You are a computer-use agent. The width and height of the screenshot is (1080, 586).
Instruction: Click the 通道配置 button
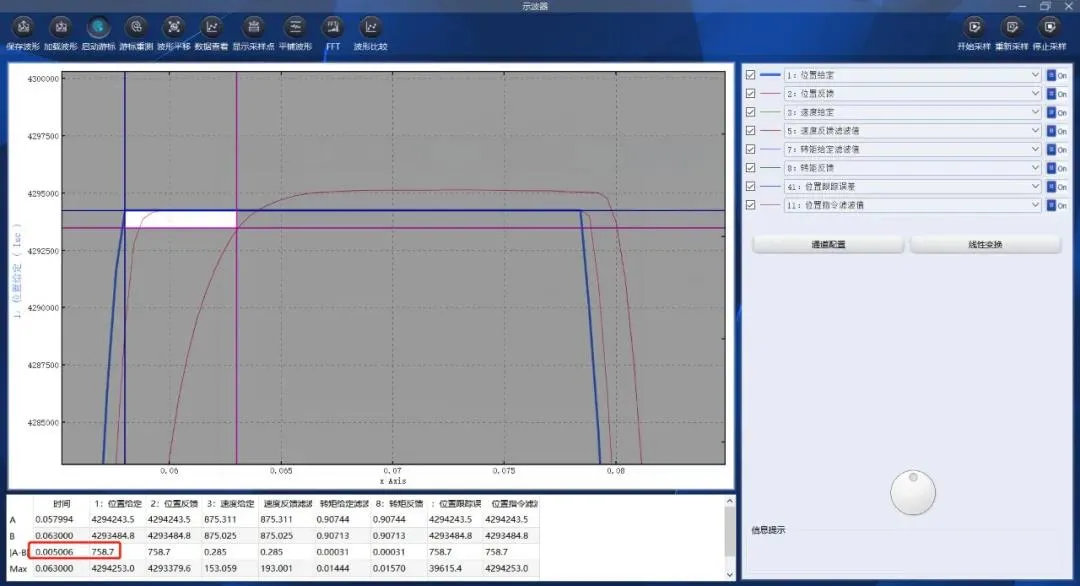point(828,244)
